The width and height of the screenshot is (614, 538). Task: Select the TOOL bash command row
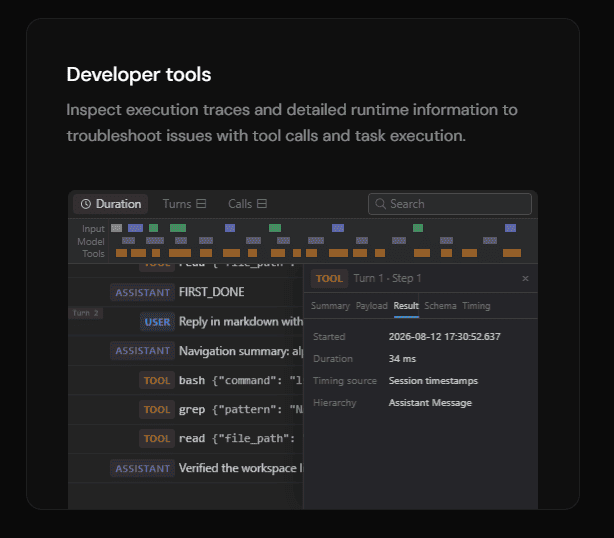tap(186, 381)
